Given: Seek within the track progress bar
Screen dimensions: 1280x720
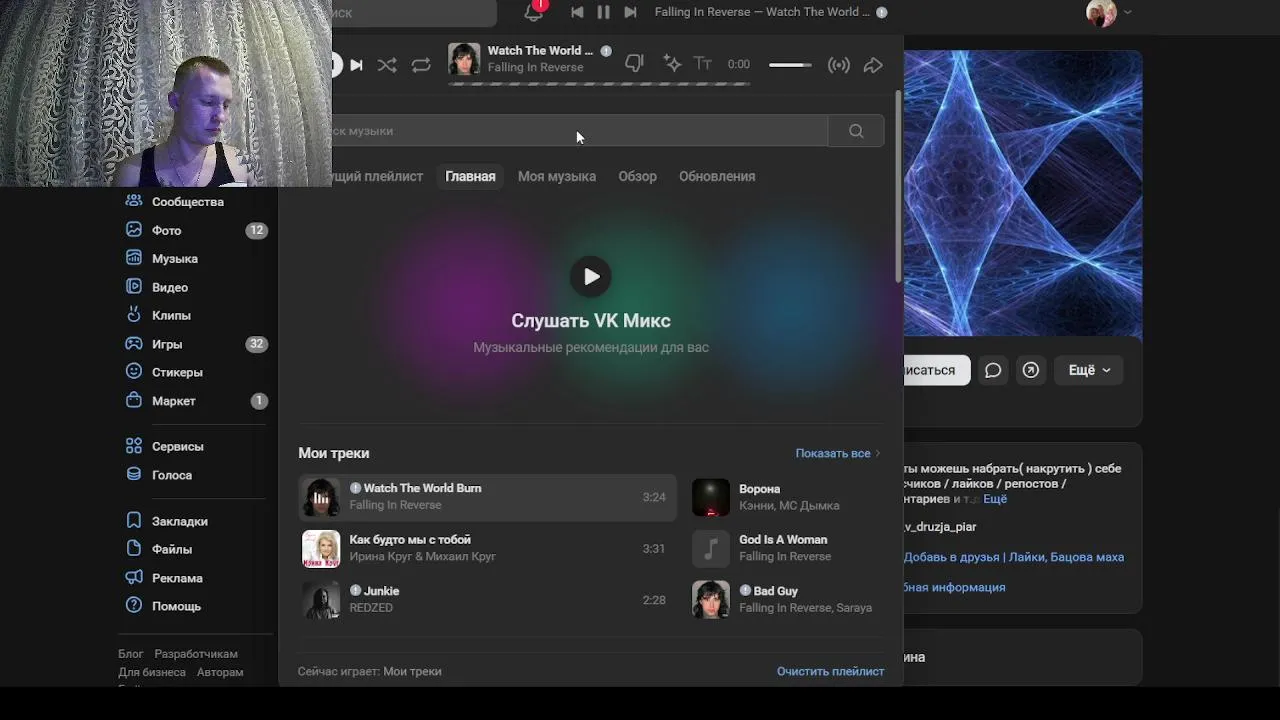Looking at the screenshot, I should [598, 84].
